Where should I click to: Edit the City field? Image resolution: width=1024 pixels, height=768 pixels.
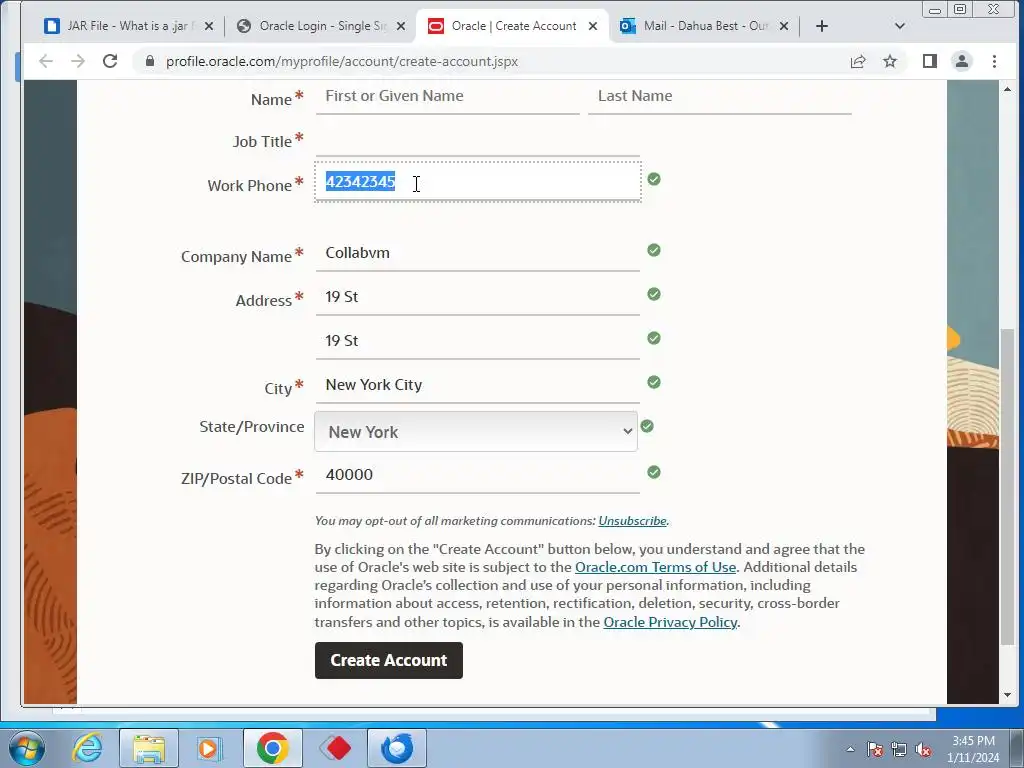(x=477, y=385)
